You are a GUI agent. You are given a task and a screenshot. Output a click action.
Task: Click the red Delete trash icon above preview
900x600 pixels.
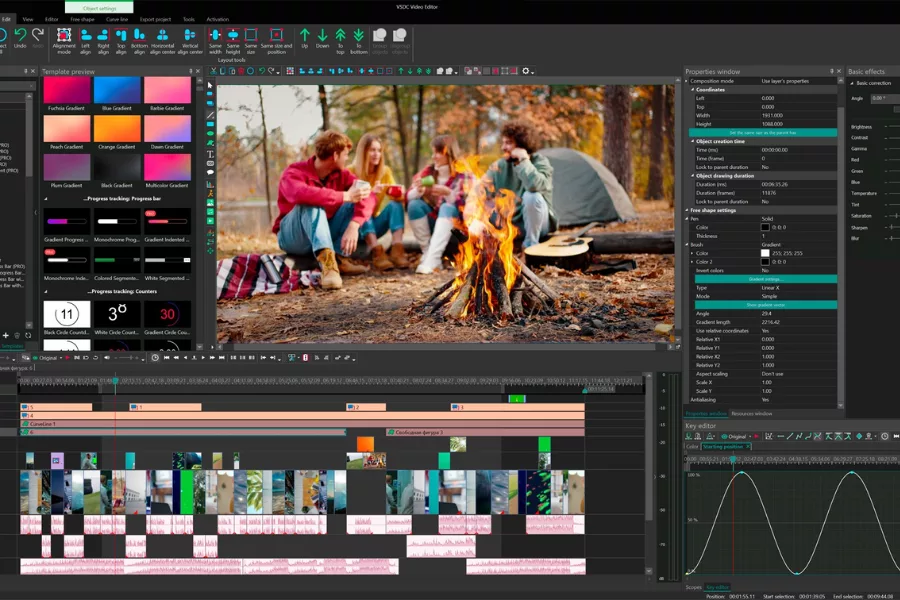(x=241, y=71)
